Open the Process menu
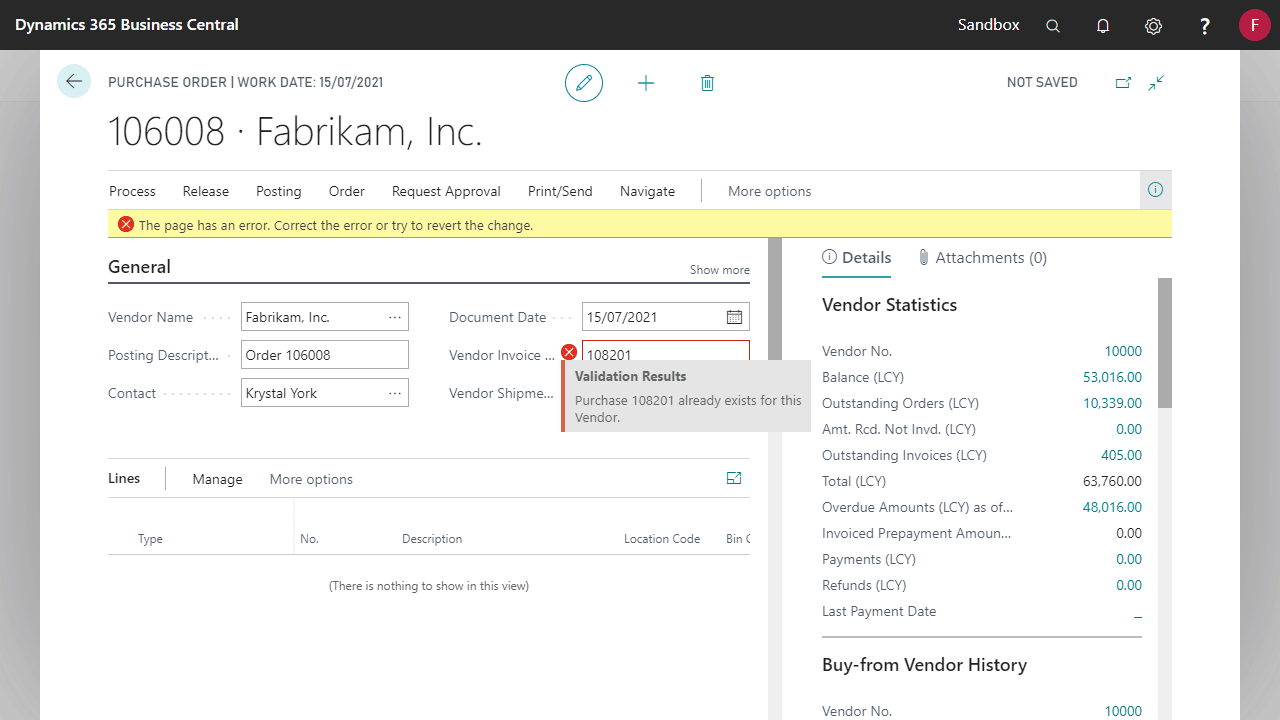The width and height of the screenshot is (1280, 720). (x=133, y=191)
